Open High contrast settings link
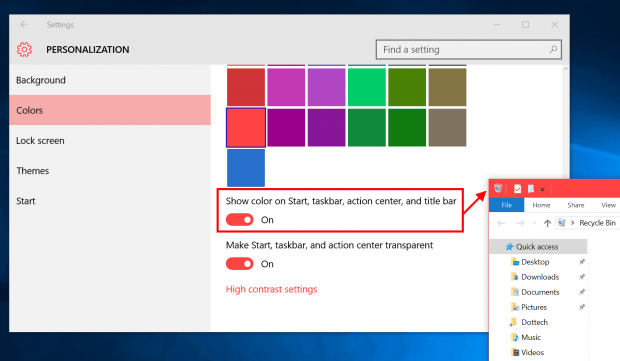Viewport: 620px width, 361px height. coord(271,289)
